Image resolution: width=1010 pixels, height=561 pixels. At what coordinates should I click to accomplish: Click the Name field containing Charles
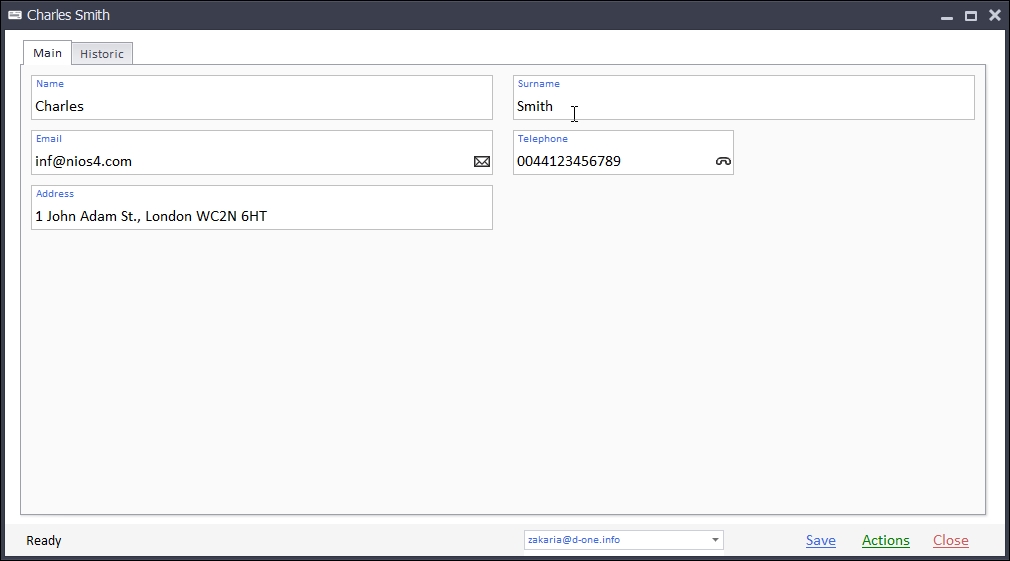point(260,106)
